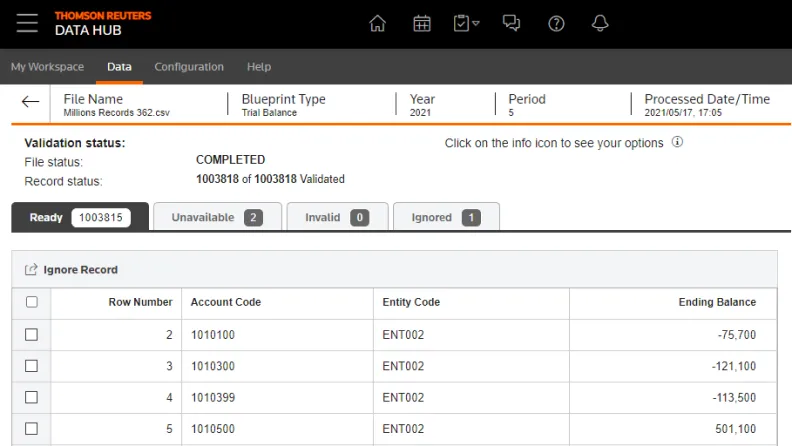Go to the Home icon
Image resolution: width=792 pixels, height=446 pixels.
click(x=377, y=23)
